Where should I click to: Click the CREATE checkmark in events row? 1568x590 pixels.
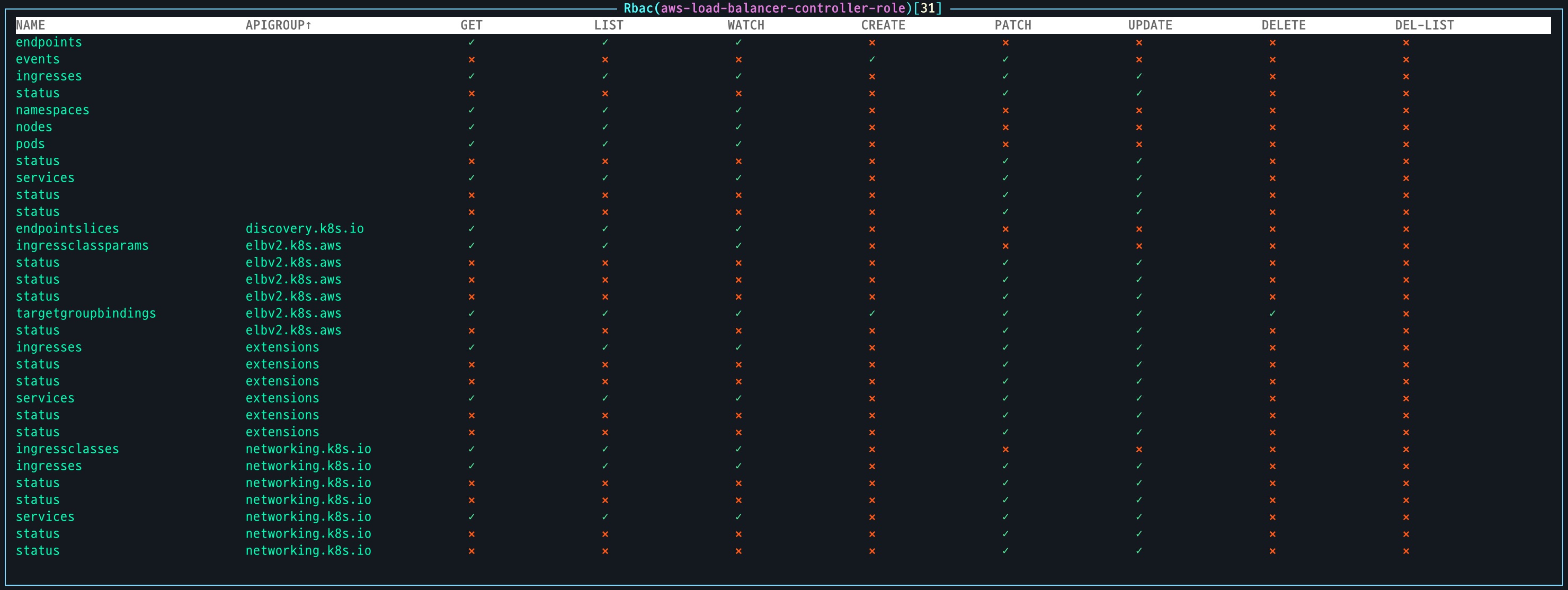click(871, 60)
